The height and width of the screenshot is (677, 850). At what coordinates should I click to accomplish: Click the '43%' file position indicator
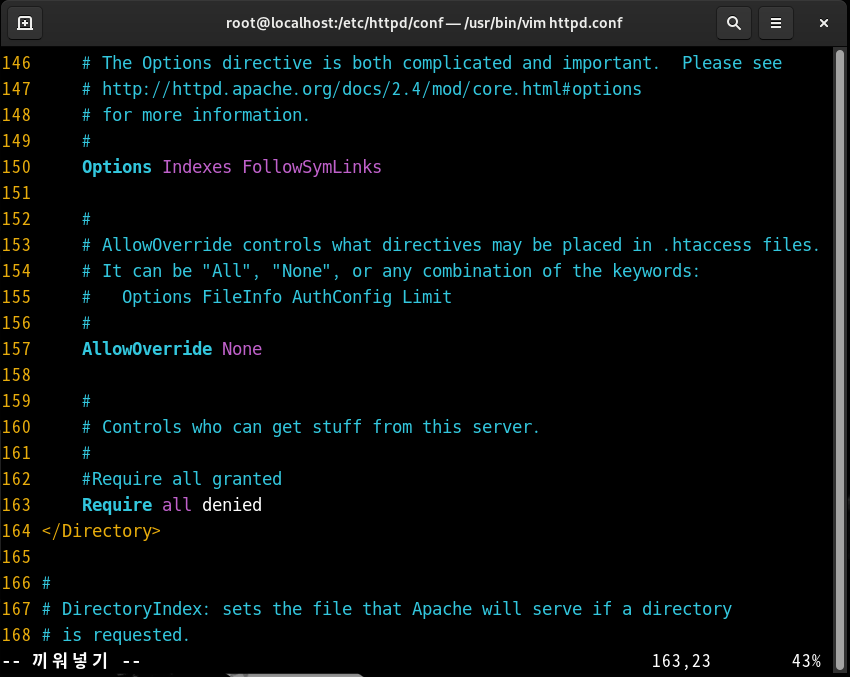click(806, 661)
